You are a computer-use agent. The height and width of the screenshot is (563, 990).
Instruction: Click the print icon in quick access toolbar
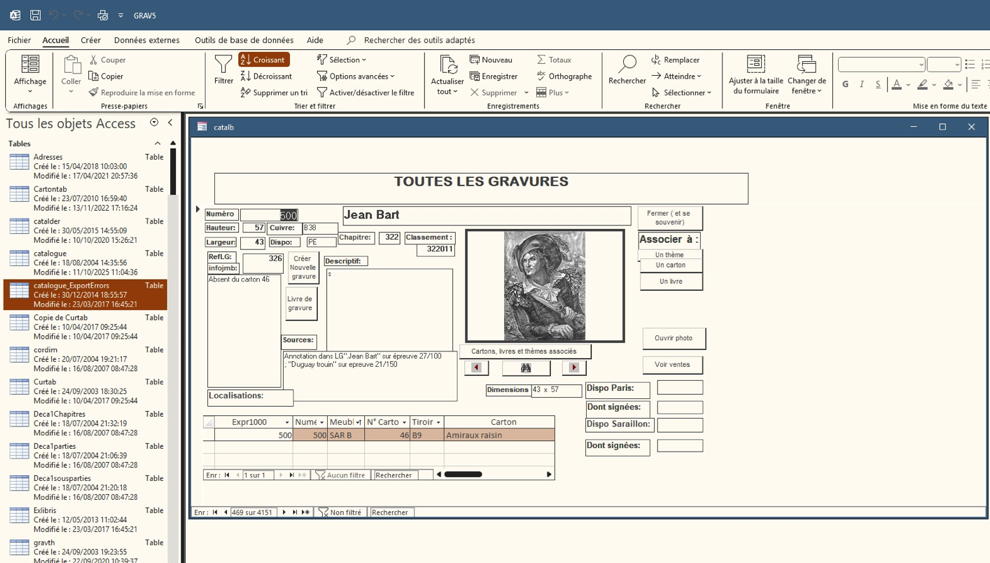[x=103, y=15]
